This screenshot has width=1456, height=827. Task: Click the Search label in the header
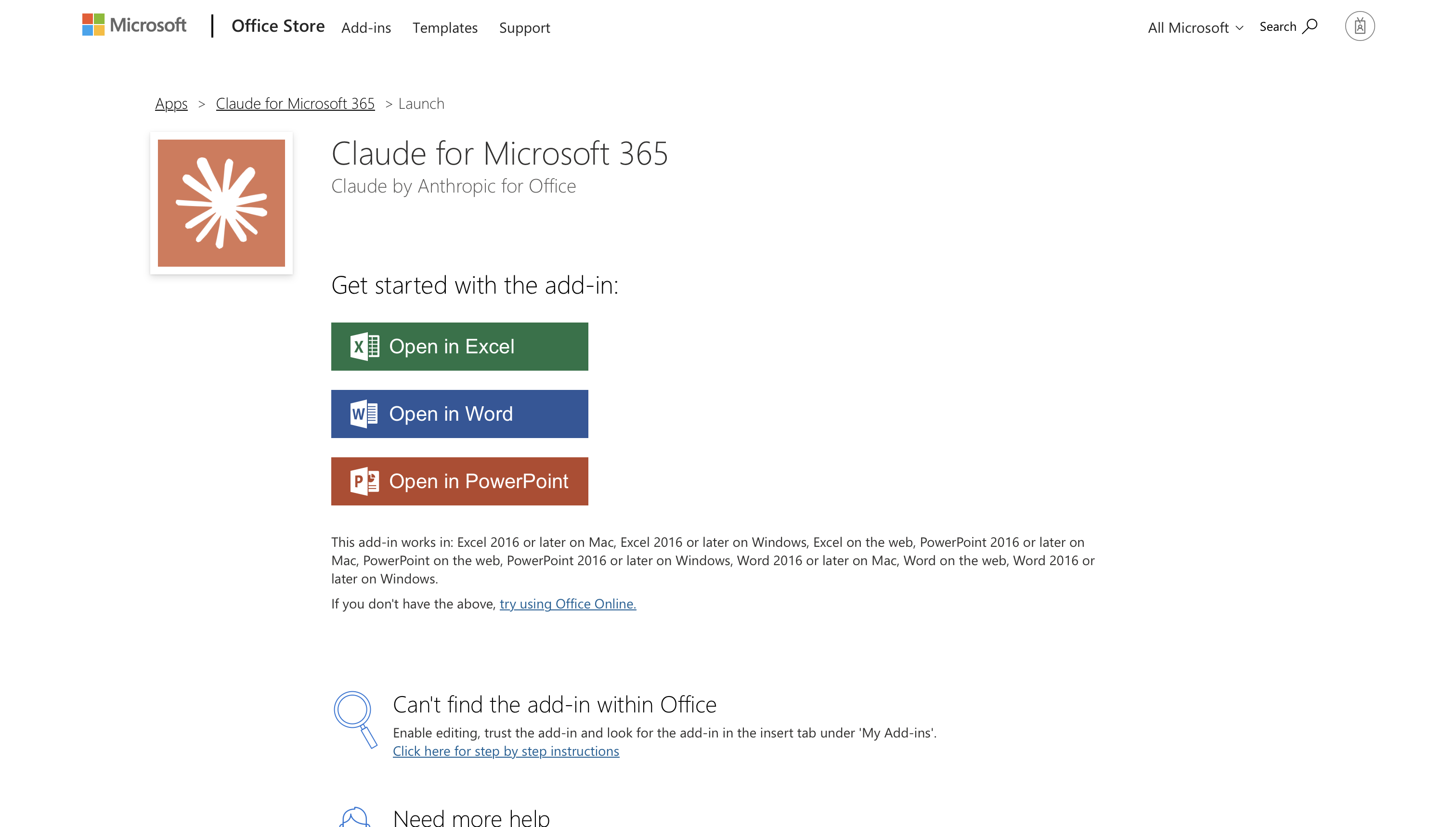(1278, 26)
